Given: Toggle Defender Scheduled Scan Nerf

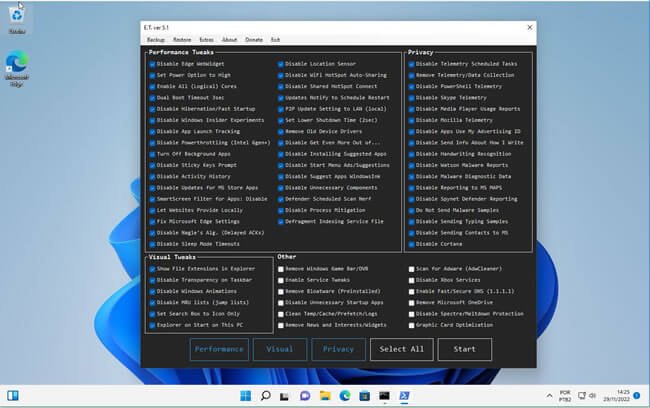Looking at the screenshot, I should [281, 199].
